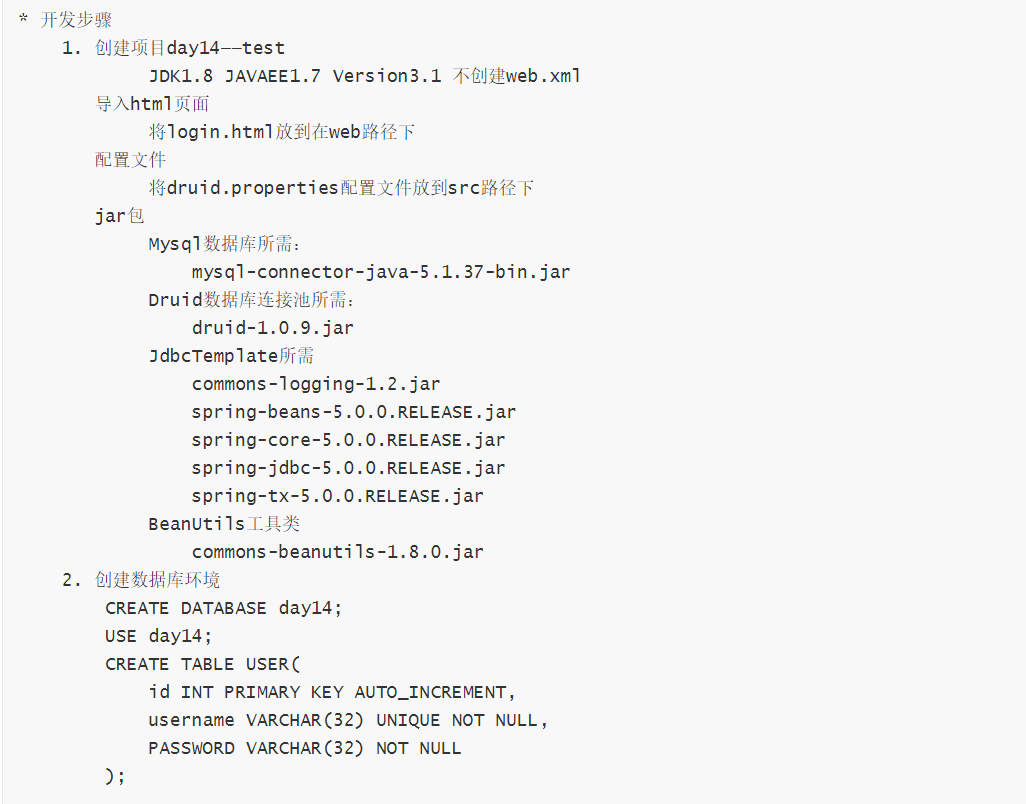Click the '导入html页面' line

[152, 104]
